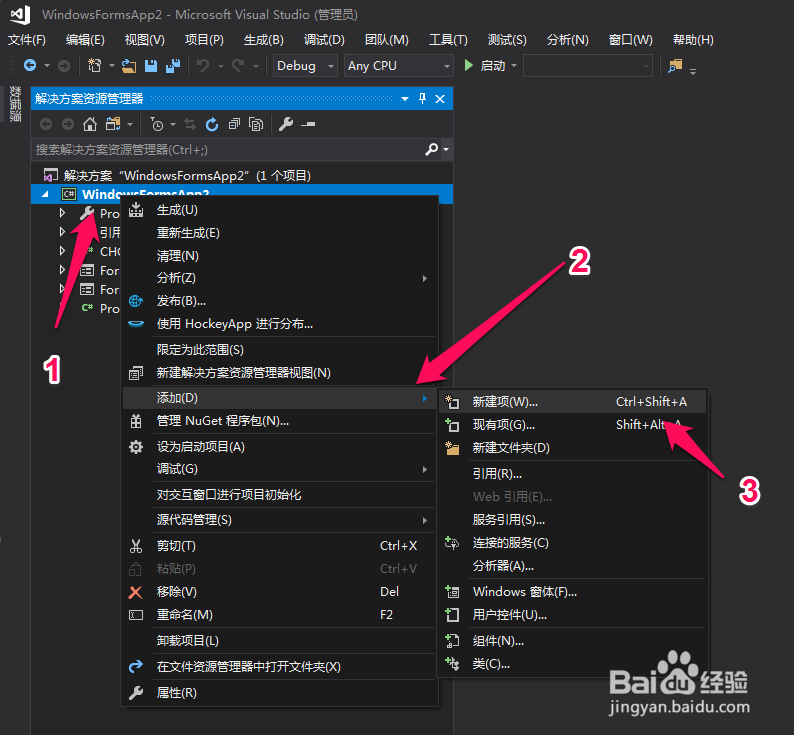This screenshot has height=735, width=794.
Task: Select User Control (用户控件) in submenu
Action: [x=572, y=615]
